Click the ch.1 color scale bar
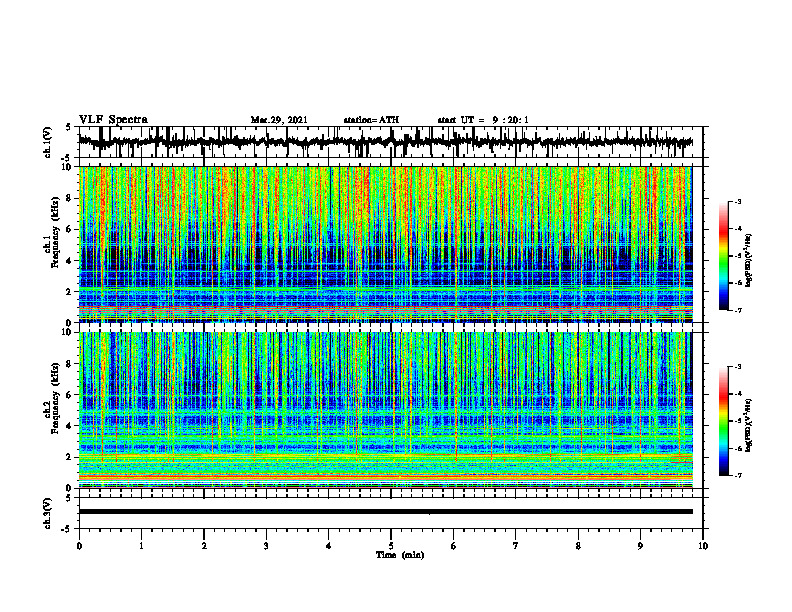This screenshot has width=792, height=612. point(724,256)
